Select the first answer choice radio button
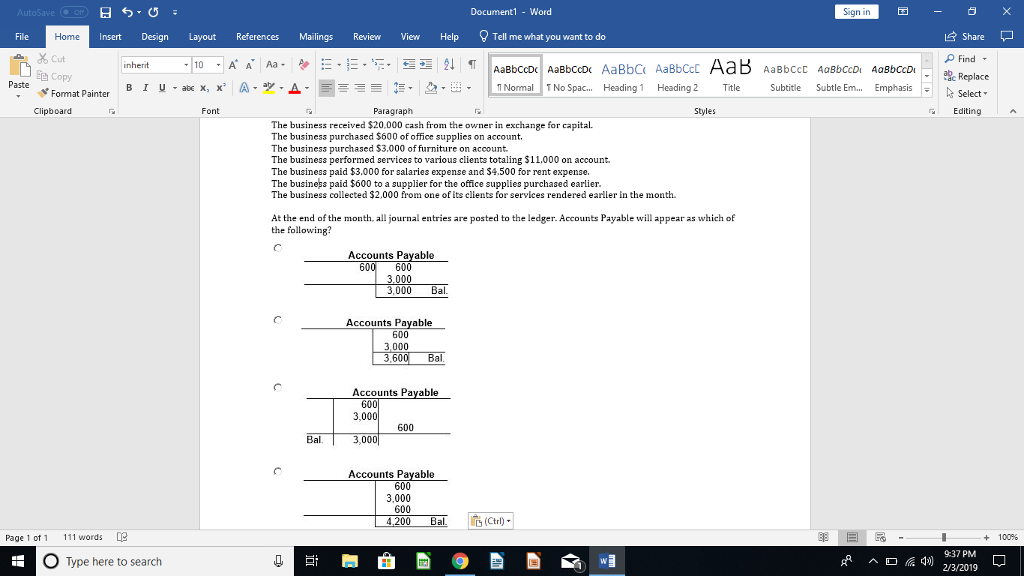Image resolution: width=1024 pixels, height=576 pixels. coord(277,247)
